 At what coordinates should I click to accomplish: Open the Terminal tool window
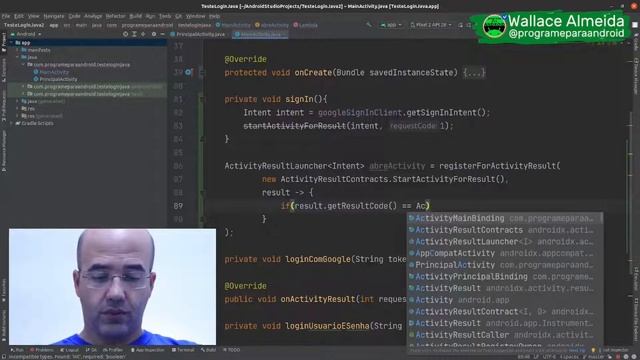click(183, 350)
